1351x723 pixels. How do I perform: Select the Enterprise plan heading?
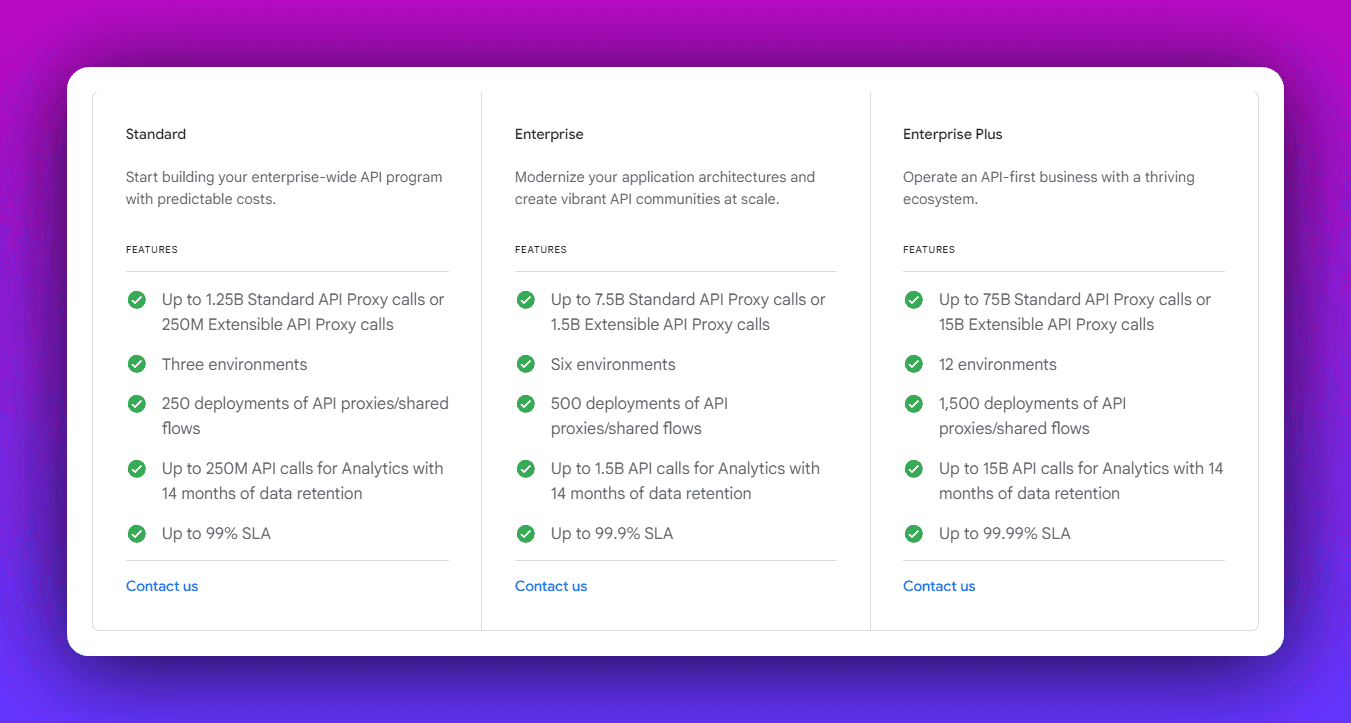[549, 134]
